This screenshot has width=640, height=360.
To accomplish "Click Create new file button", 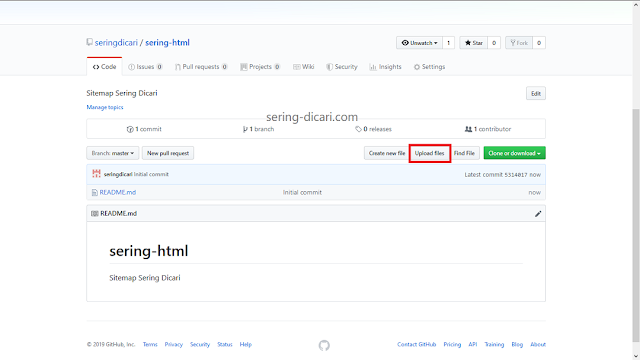I will (x=387, y=153).
